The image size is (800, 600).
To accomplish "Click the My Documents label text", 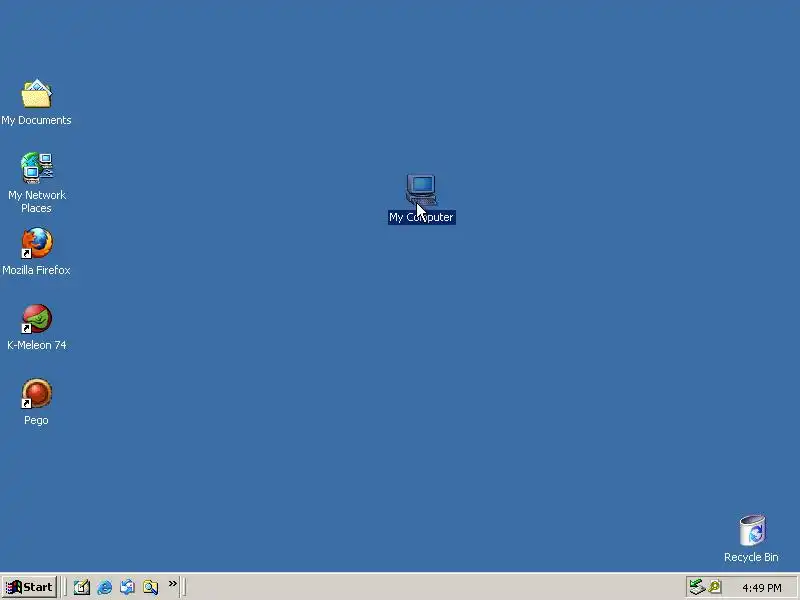I will pyautogui.click(x=36, y=120).
